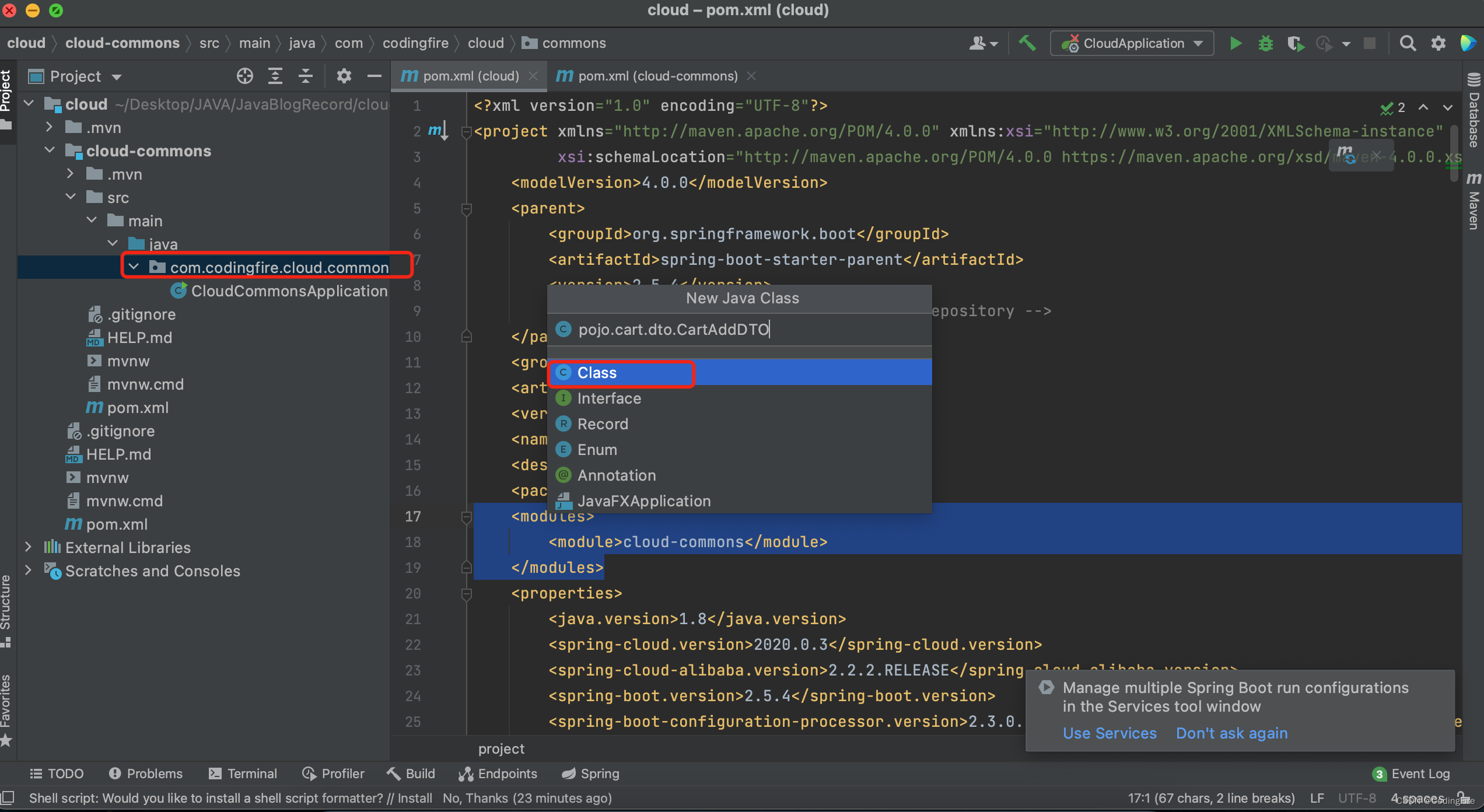This screenshot has height=812, width=1484.
Task: Collapse the src folder
Action: coord(71,197)
